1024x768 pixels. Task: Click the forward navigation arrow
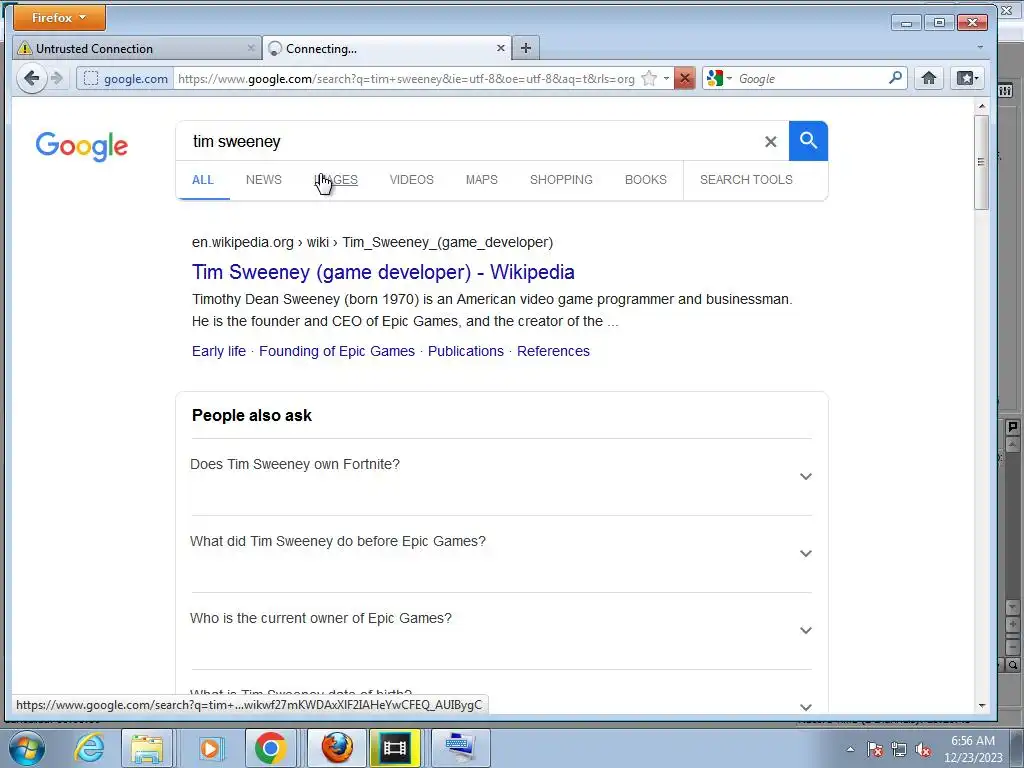click(57, 78)
